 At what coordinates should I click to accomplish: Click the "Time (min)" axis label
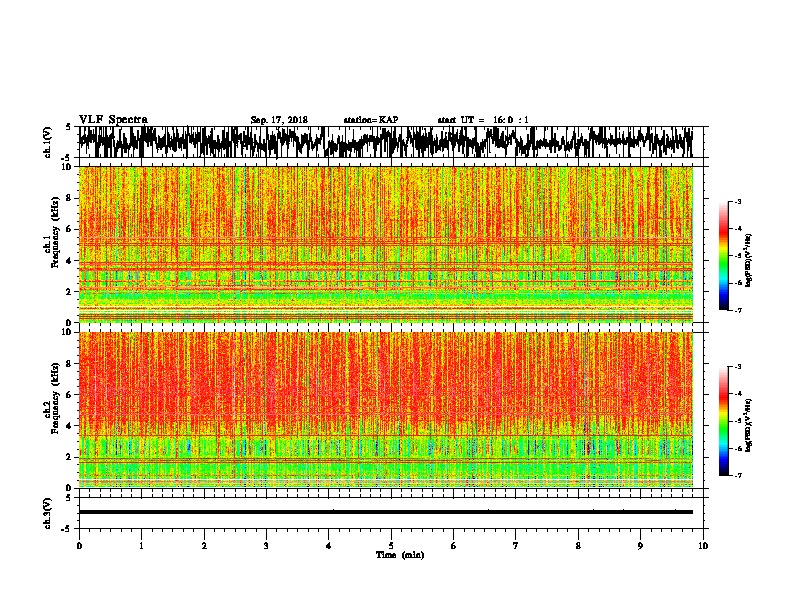click(x=400, y=555)
